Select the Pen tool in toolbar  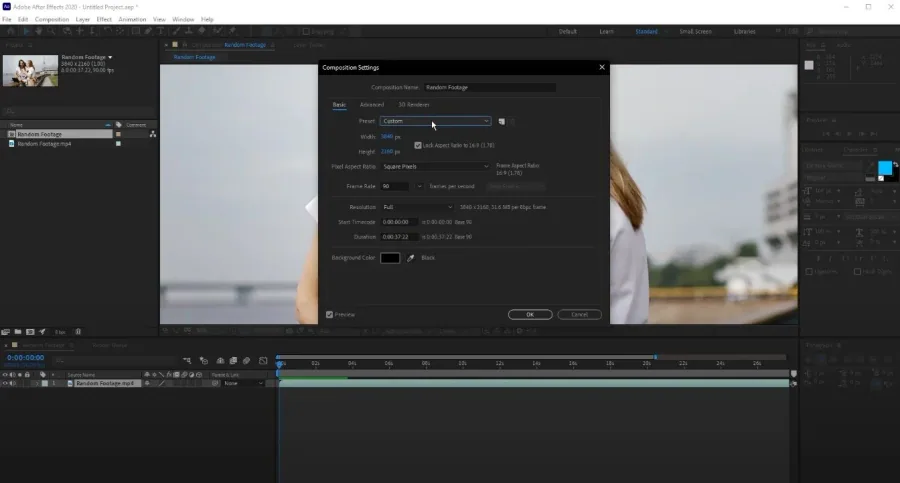(x=148, y=31)
